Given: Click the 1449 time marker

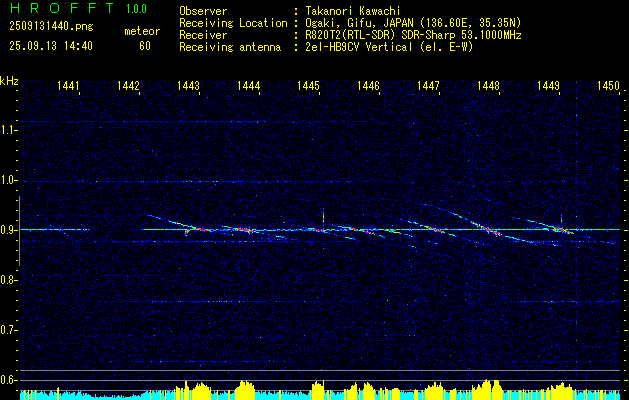Looking at the screenshot, I should [x=548, y=85].
